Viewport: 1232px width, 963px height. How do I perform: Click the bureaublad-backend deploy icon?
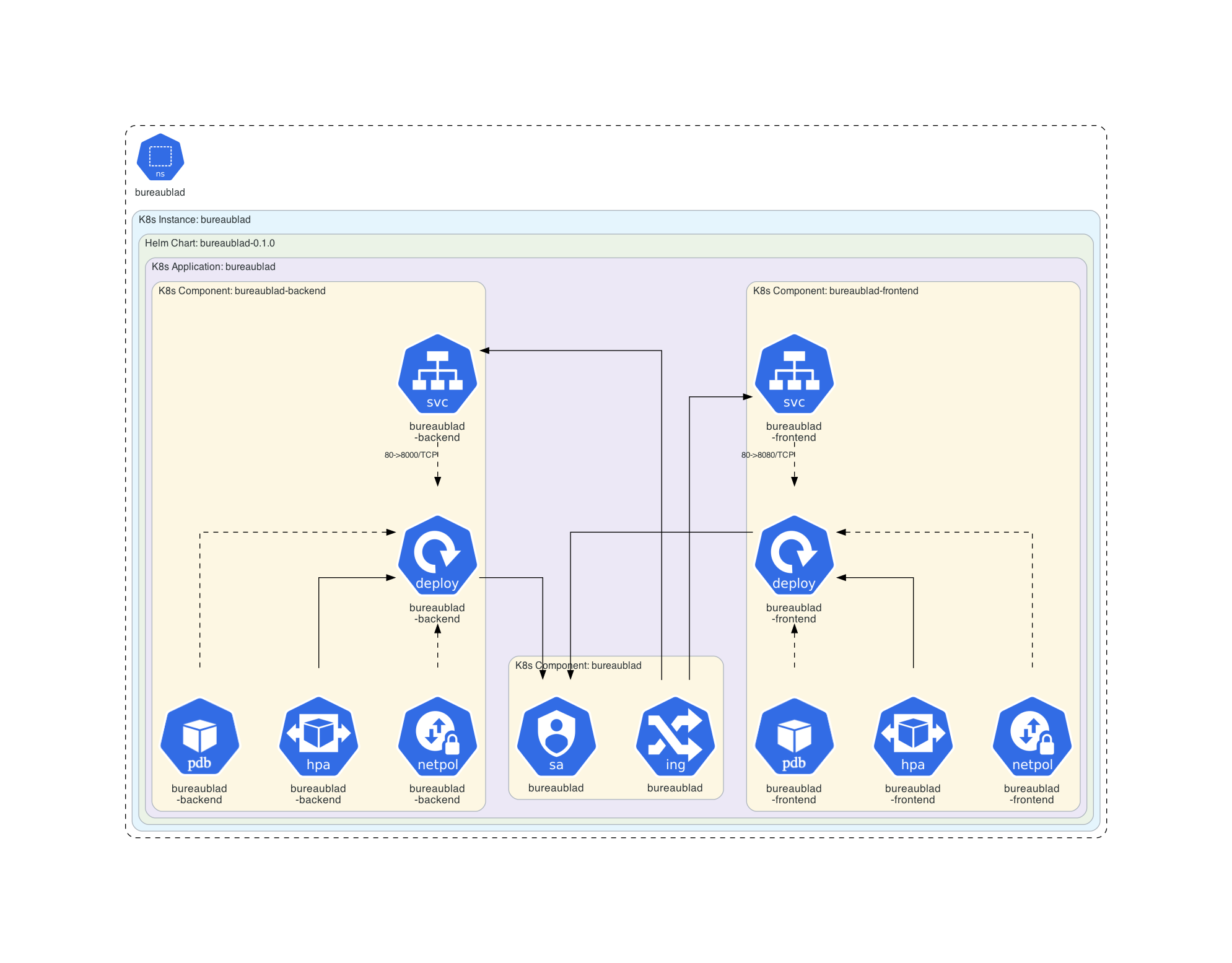tap(437, 555)
